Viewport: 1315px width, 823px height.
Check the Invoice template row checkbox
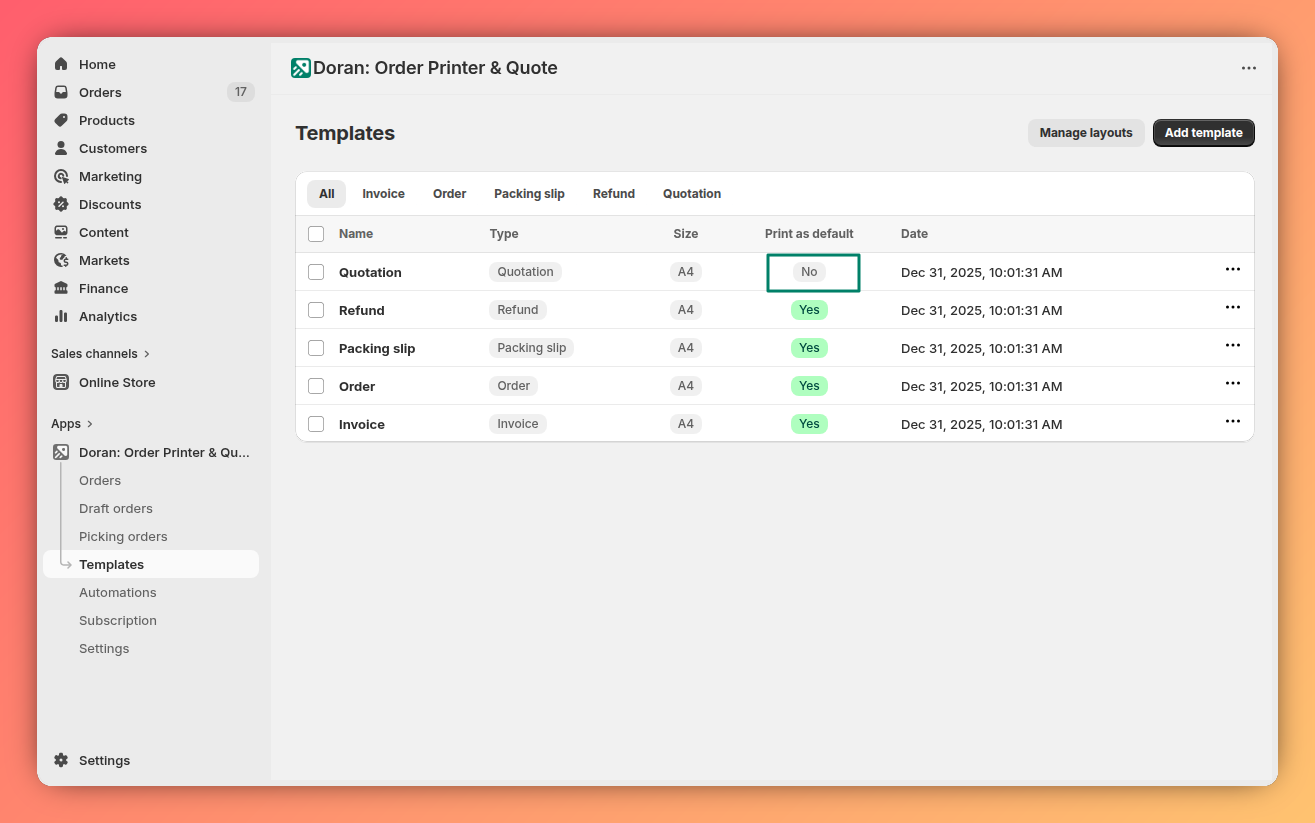316,423
